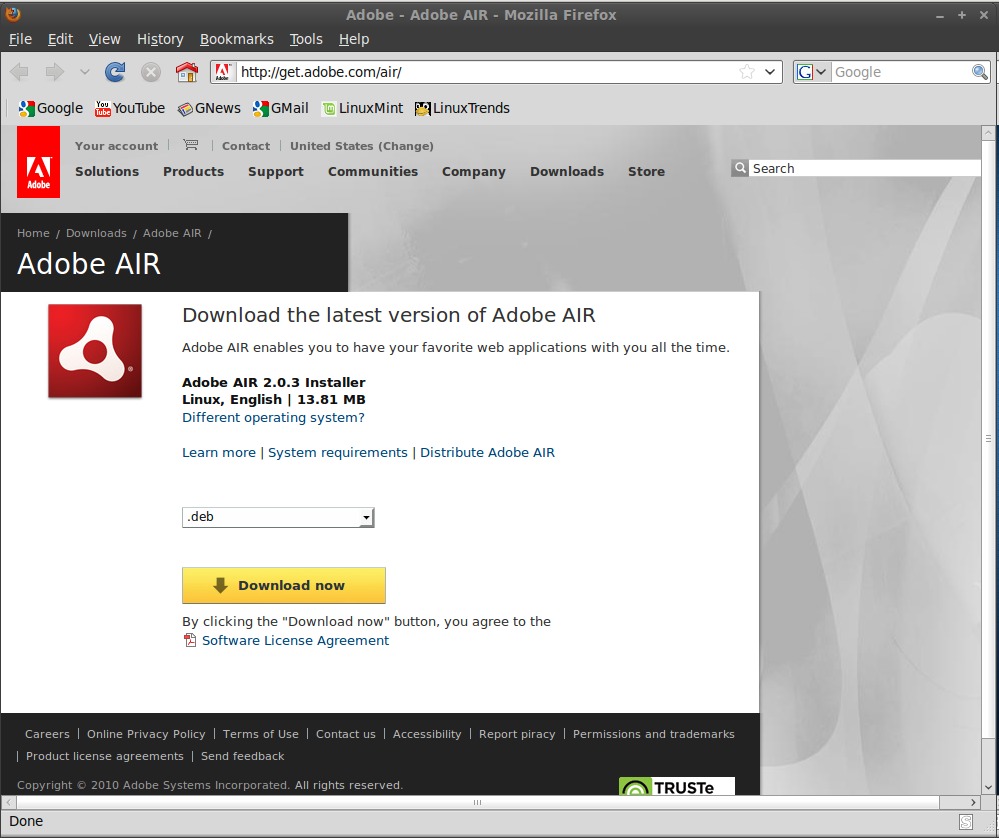Viewport: 999px width, 838px height.
Task: Click in the Adobe site Search field
Action: 864,168
